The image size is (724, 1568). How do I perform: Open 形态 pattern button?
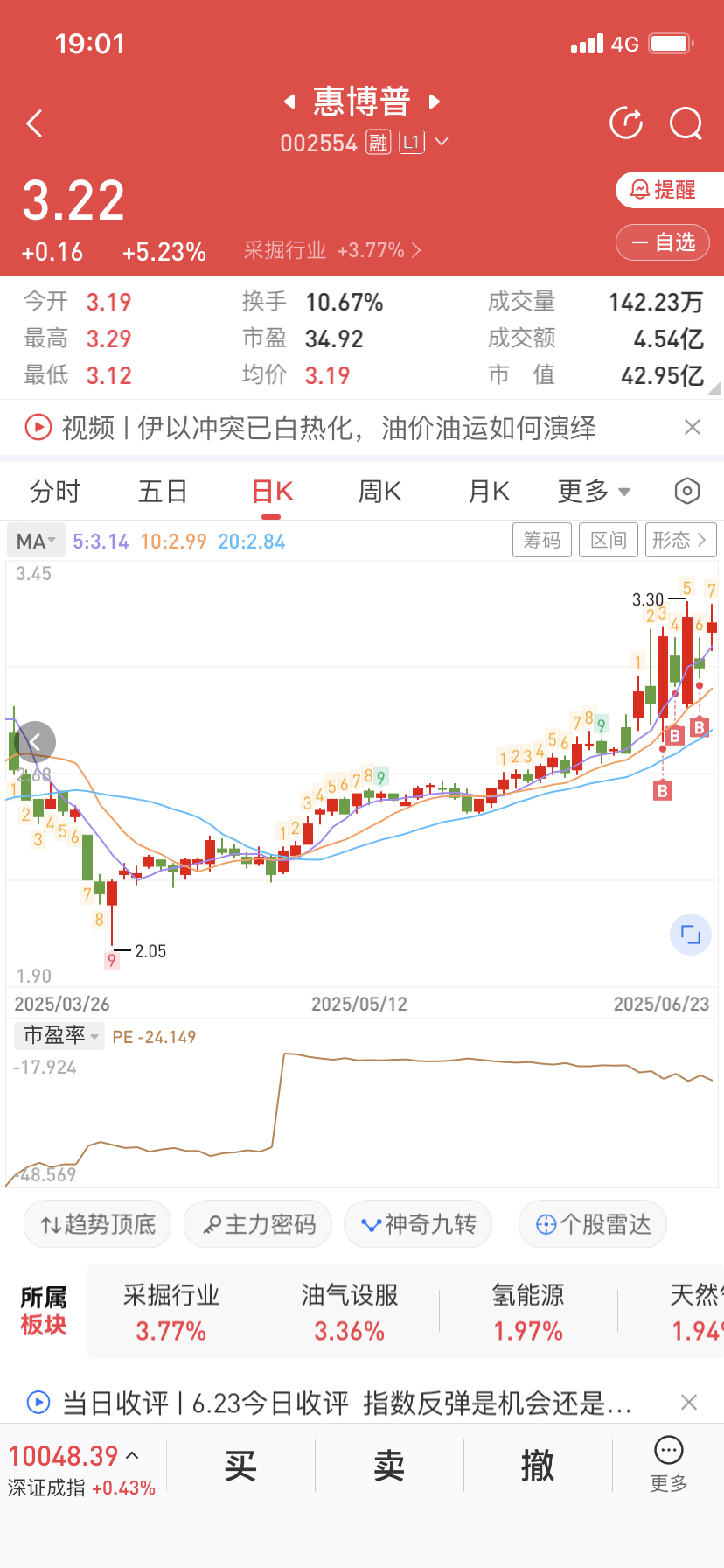pyautogui.click(x=680, y=541)
